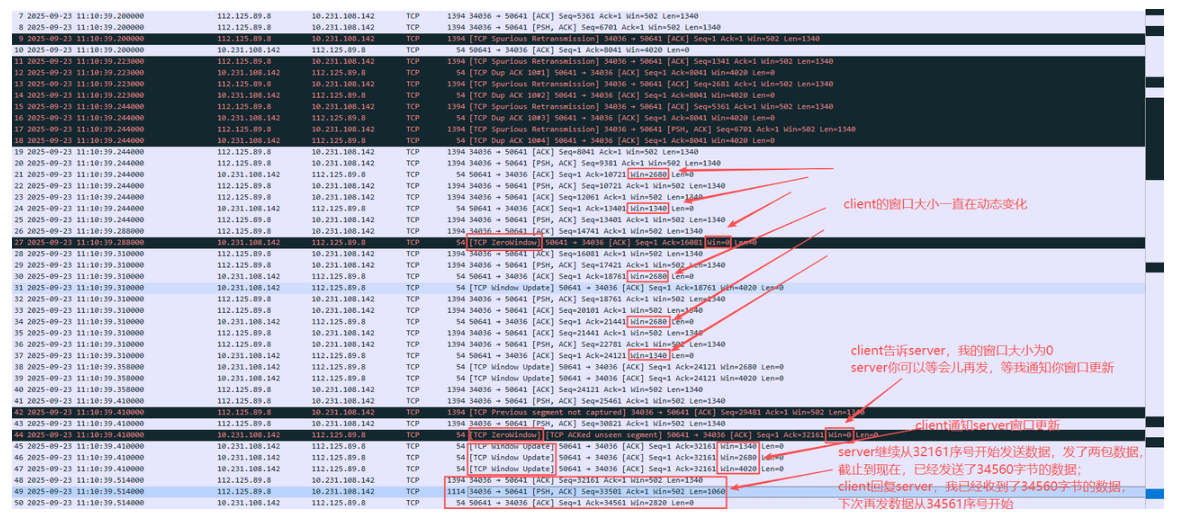Click the packet list minimap scrollbar

pyautogui.click(x=1153, y=258)
